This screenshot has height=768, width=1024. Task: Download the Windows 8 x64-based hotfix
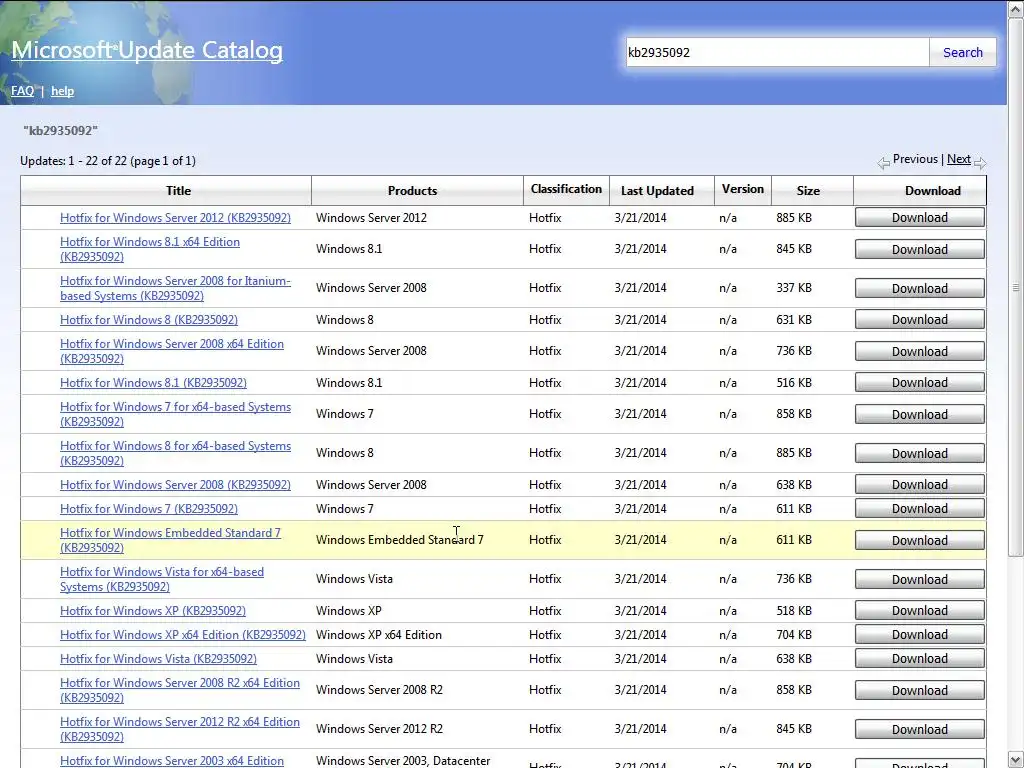coord(920,453)
